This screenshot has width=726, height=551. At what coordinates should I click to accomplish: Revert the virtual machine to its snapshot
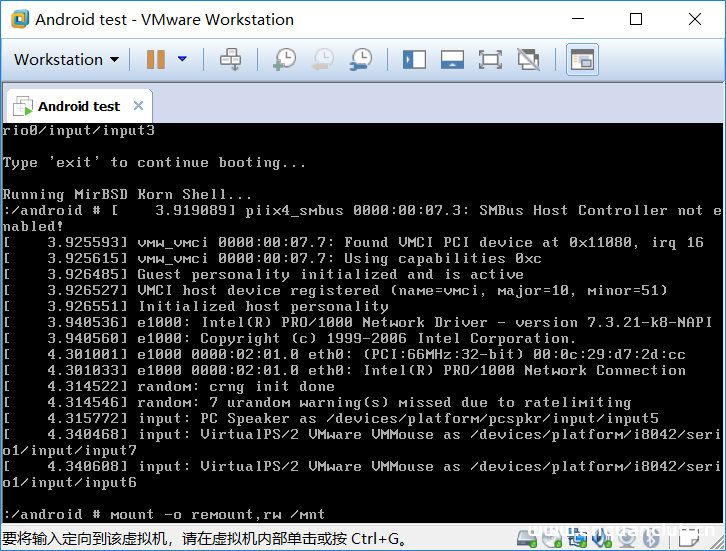click(323, 60)
